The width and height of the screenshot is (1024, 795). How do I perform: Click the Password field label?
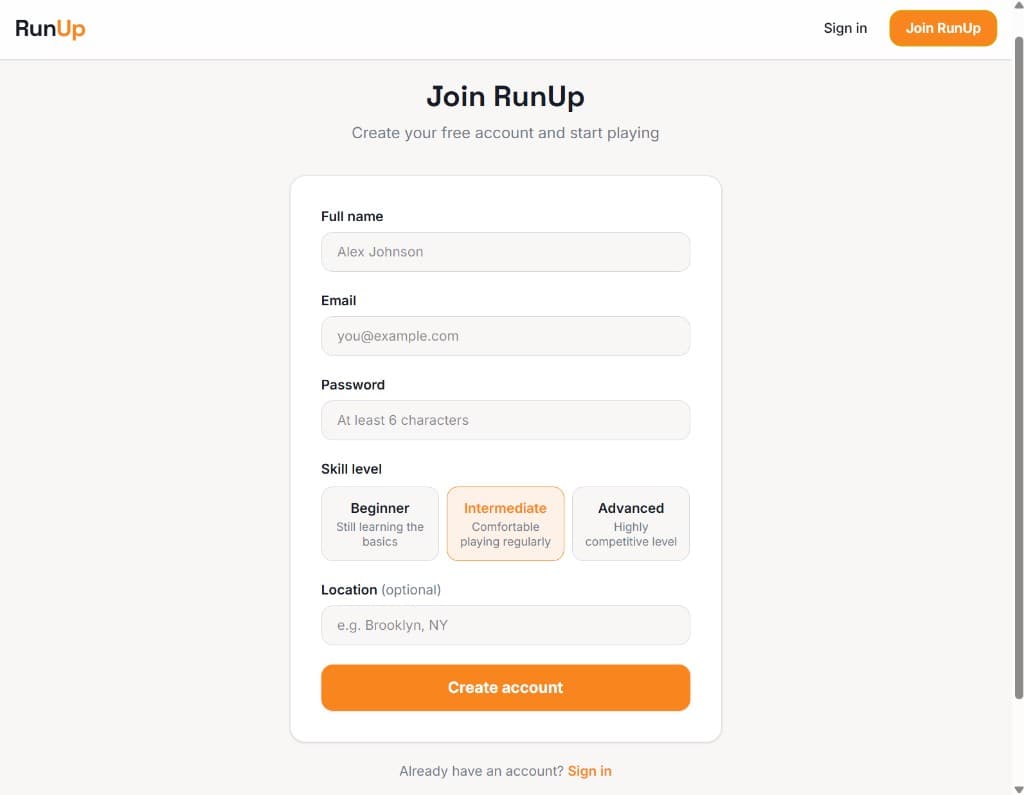(352, 384)
